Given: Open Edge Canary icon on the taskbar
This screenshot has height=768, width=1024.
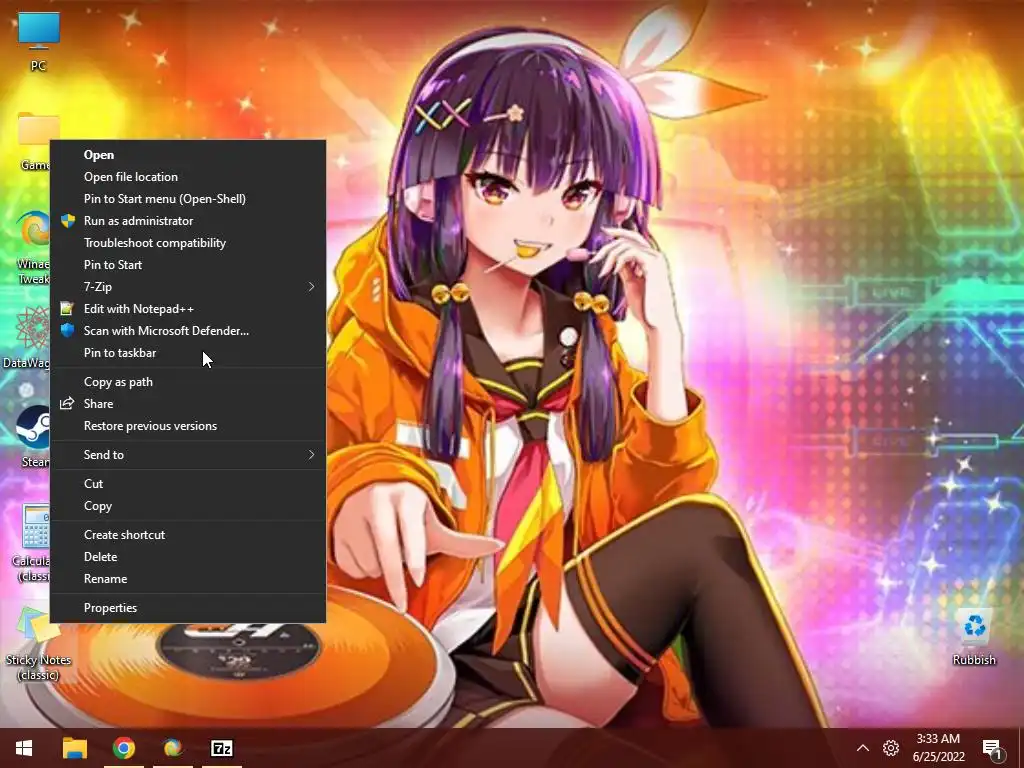Looking at the screenshot, I should tap(172, 748).
